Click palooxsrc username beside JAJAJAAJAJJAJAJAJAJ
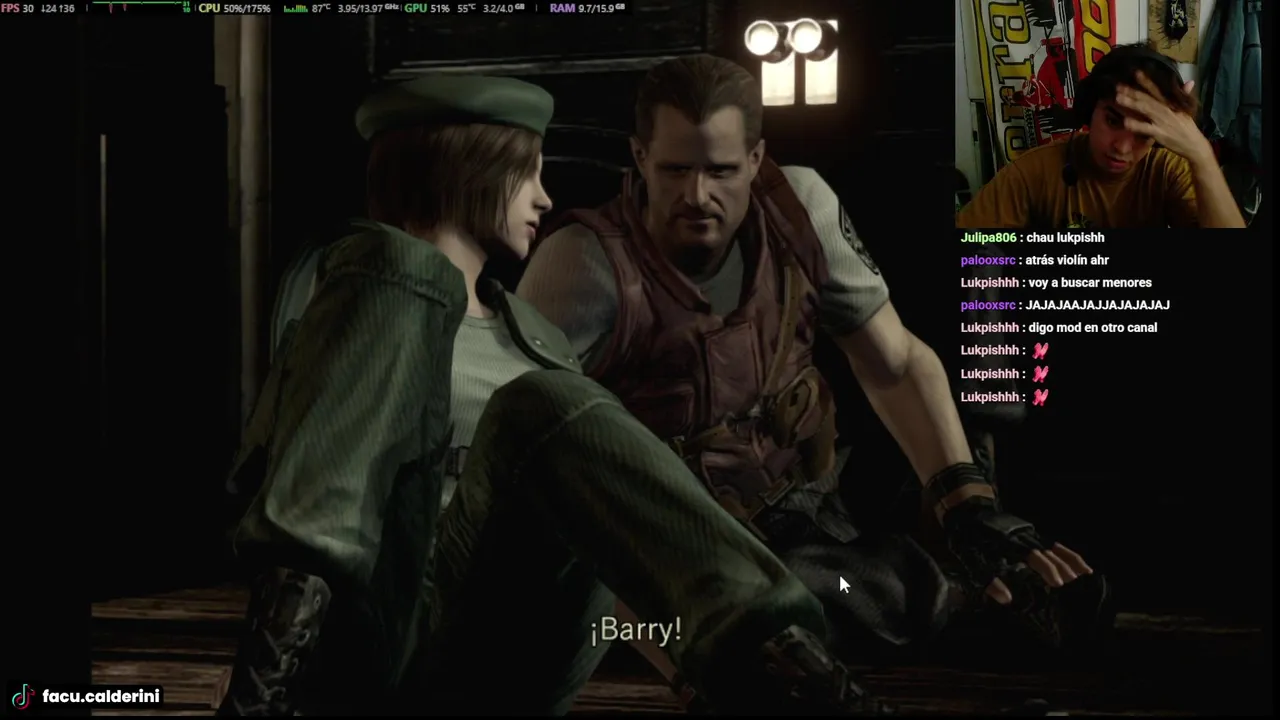1280x720 pixels. (x=988, y=305)
